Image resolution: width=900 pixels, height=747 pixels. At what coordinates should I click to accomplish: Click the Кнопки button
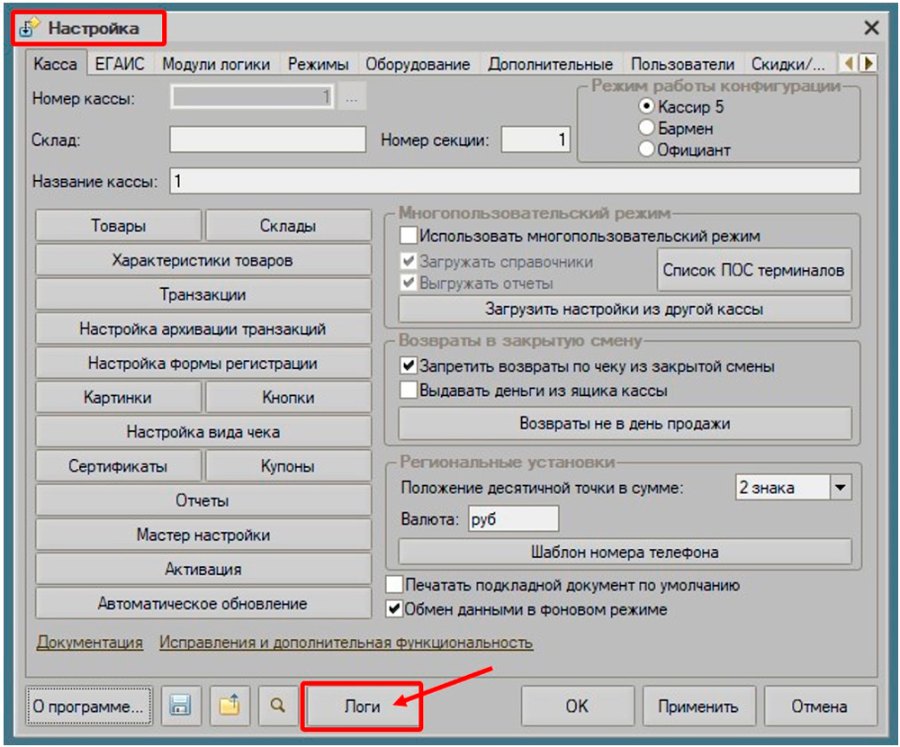coord(288,397)
